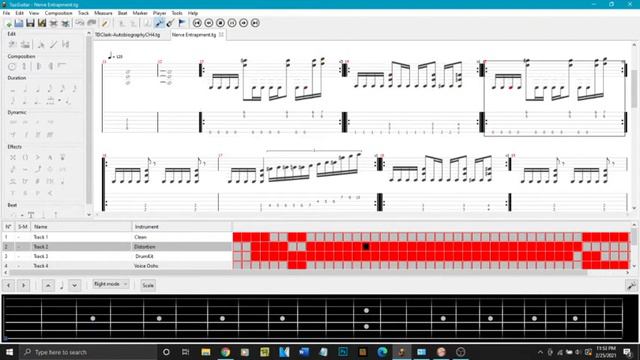Click the track table horizontal scrollbar
Viewport: 640px width, 360px height.
click(298, 272)
